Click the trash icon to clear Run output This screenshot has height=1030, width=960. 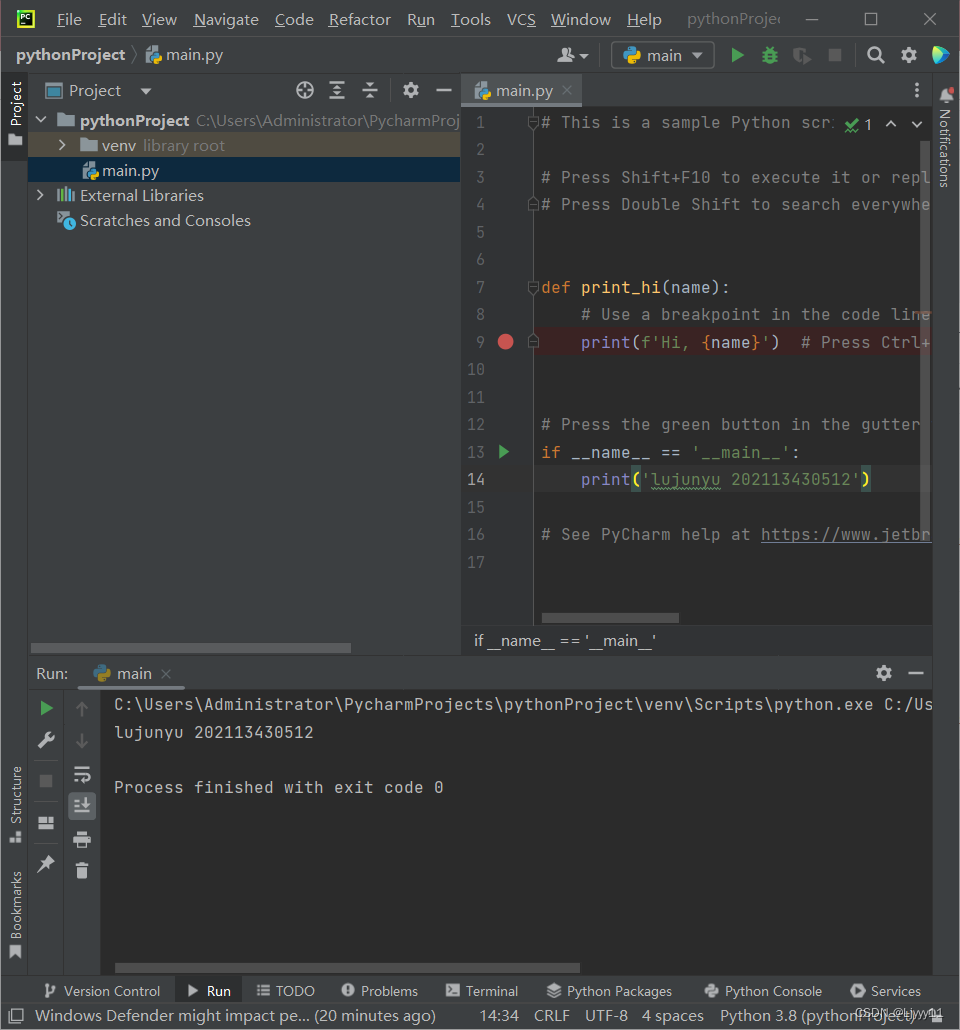81,870
